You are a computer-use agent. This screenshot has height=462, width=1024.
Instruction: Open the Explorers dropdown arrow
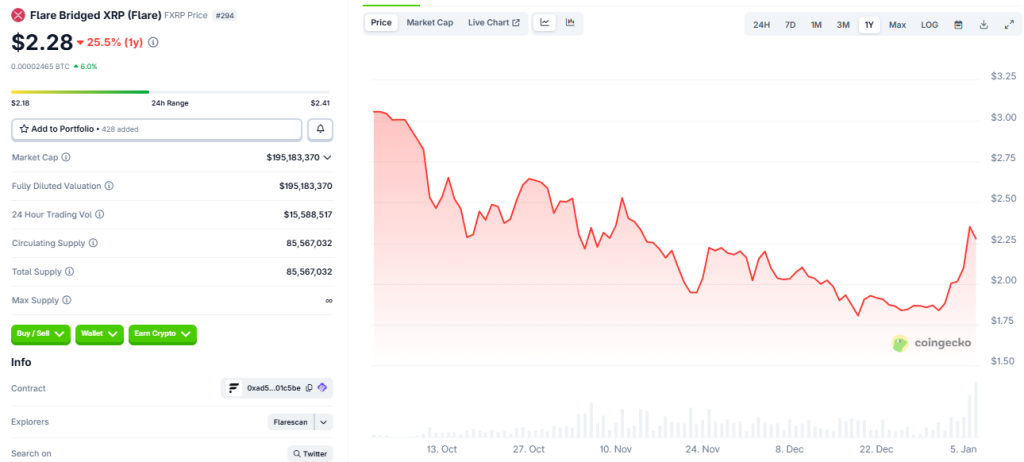click(324, 422)
